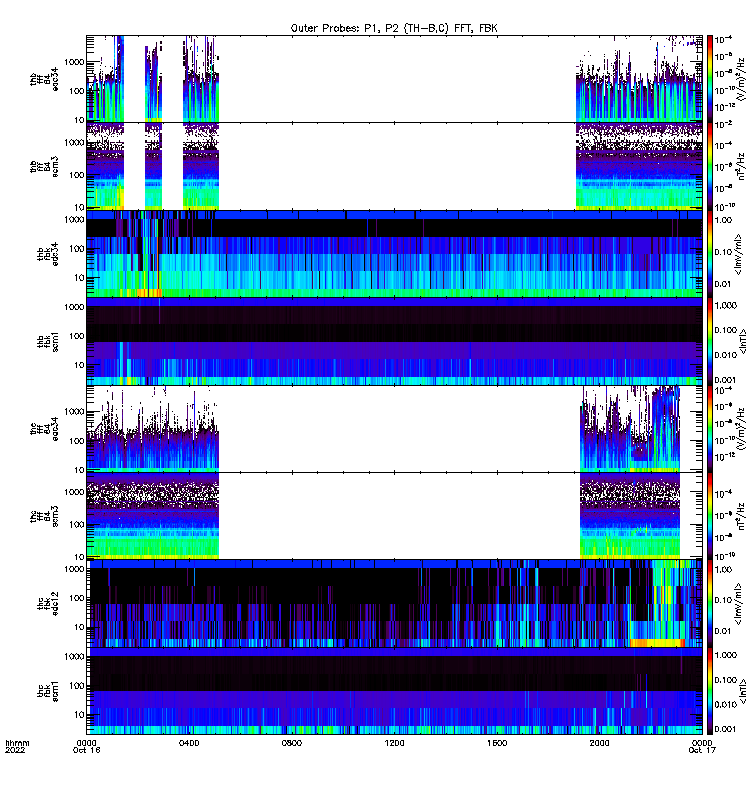Click the "1200" time axis label
This screenshot has height=800, width=750.
tap(394, 743)
